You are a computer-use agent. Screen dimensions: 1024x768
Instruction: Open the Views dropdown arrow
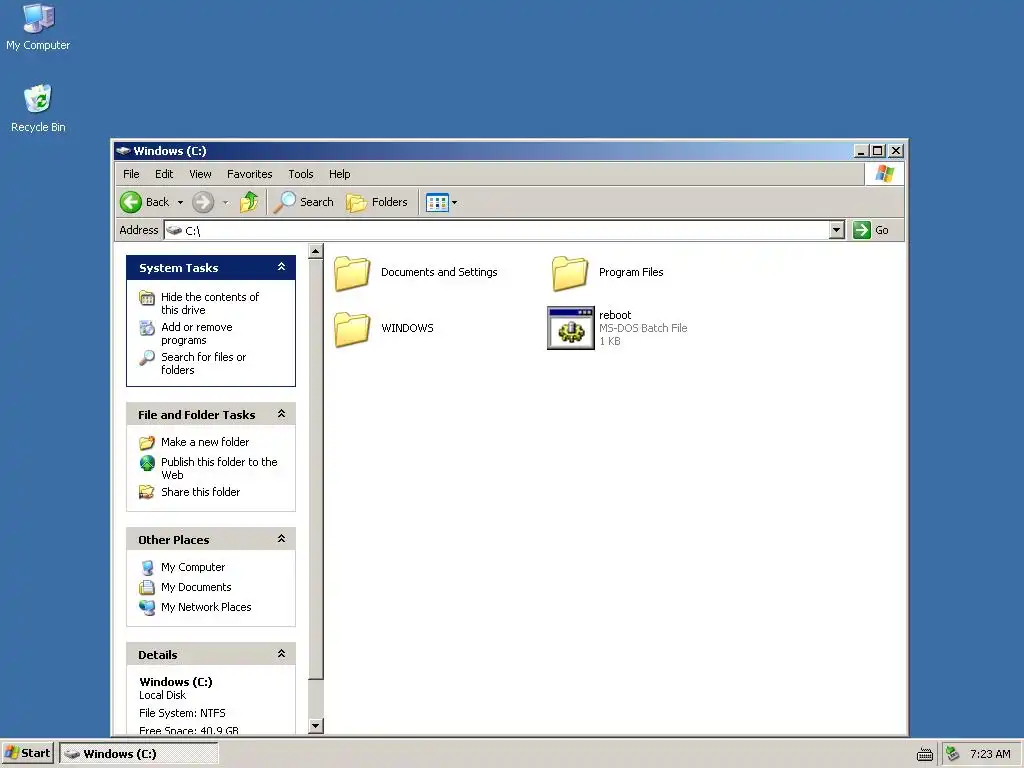click(455, 202)
